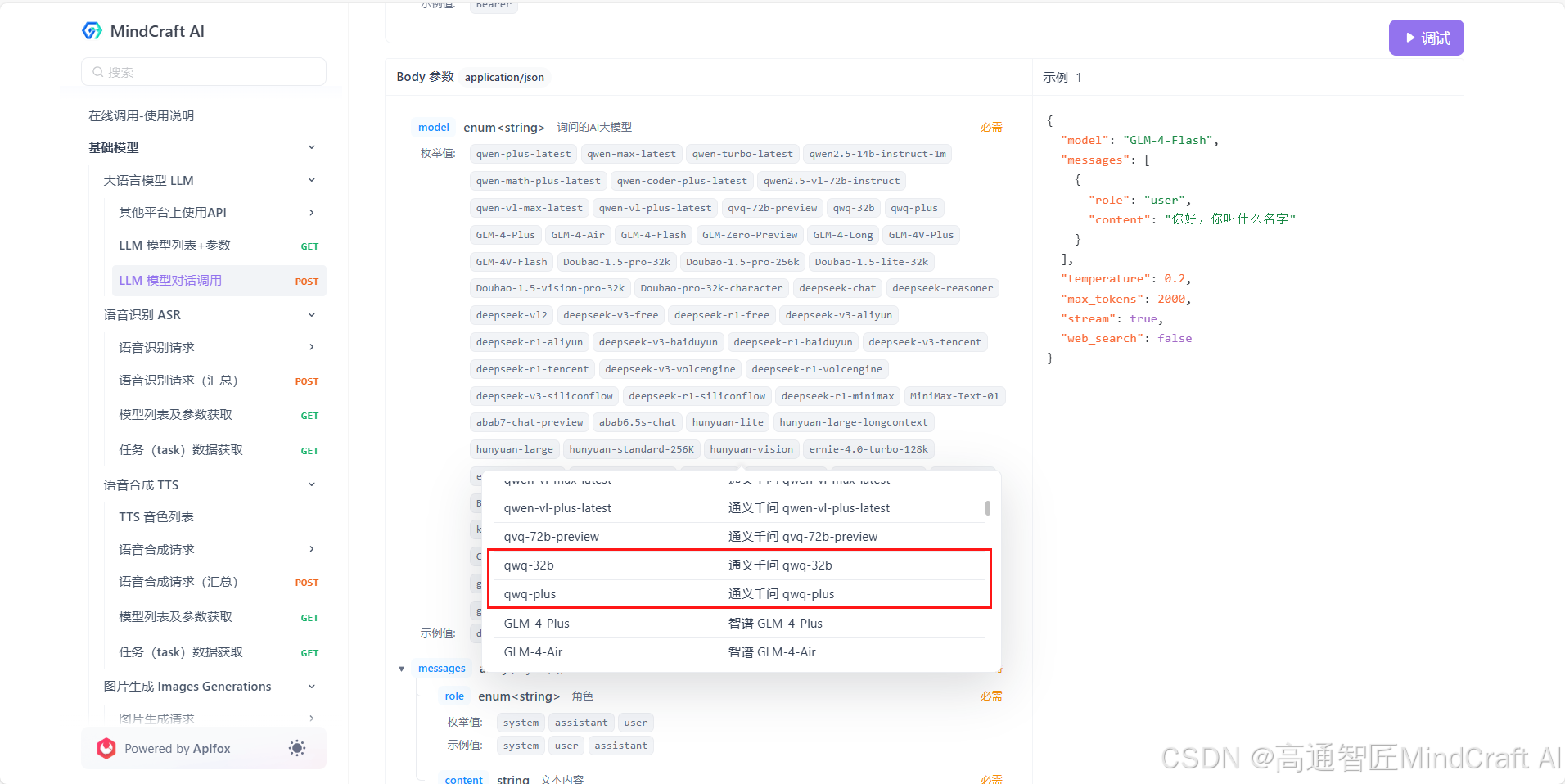Click the 示例 1 example header
Screen dimensions: 1565x784
pos(1062,77)
